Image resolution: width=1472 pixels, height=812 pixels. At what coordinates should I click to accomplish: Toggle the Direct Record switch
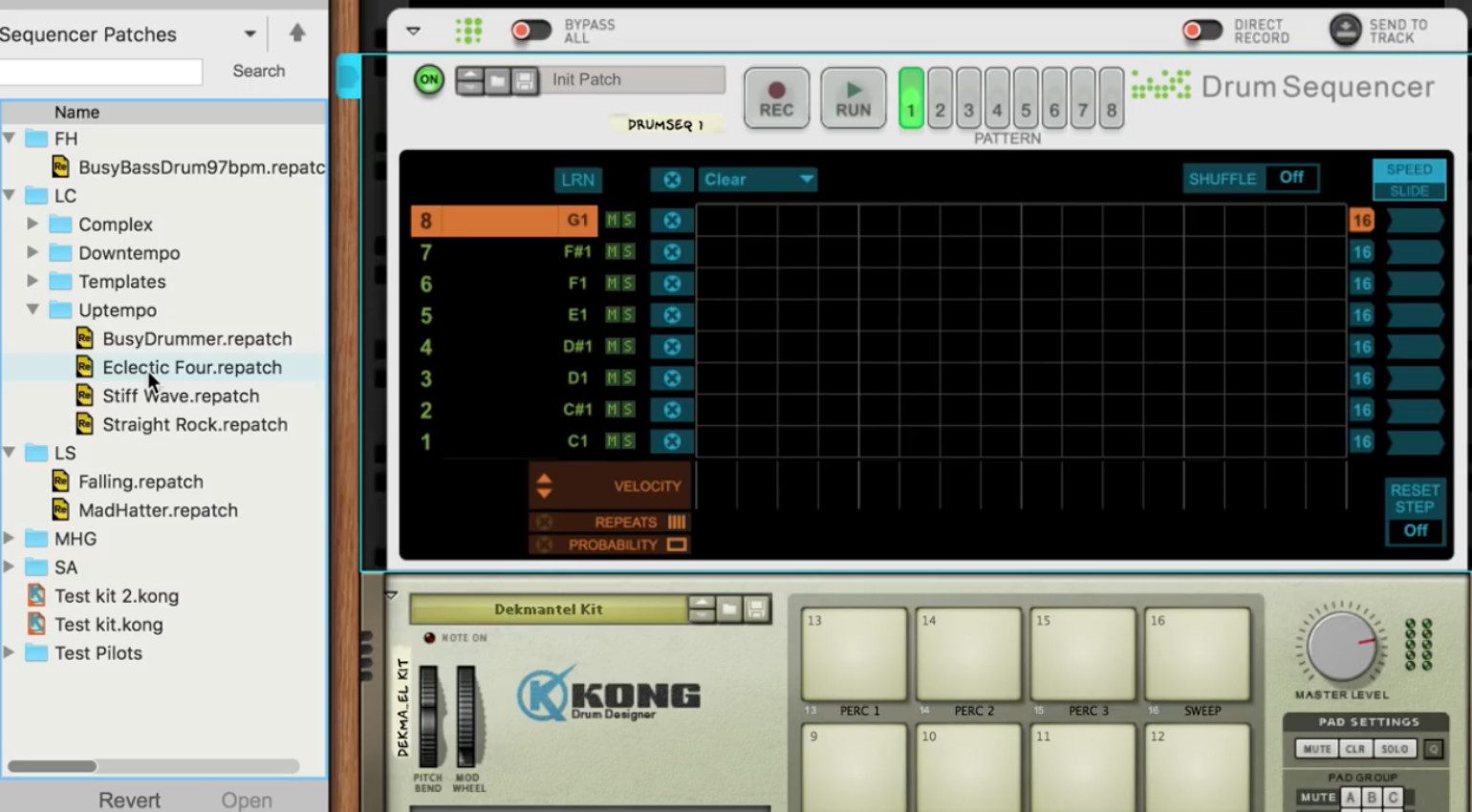click(1202, 31)
